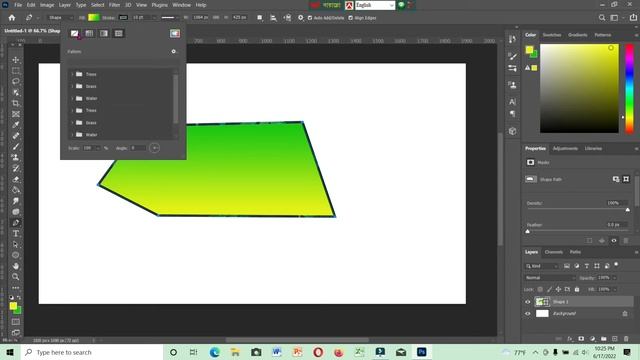Screen dimensions: 640x360
Task: Select the Horizontal Type tool
Action: click(x=16, y=233)
